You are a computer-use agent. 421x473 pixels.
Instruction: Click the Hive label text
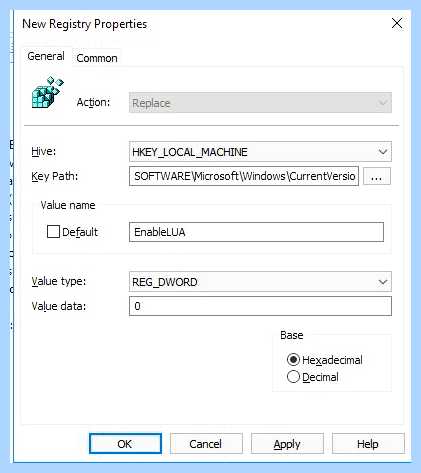44,151
